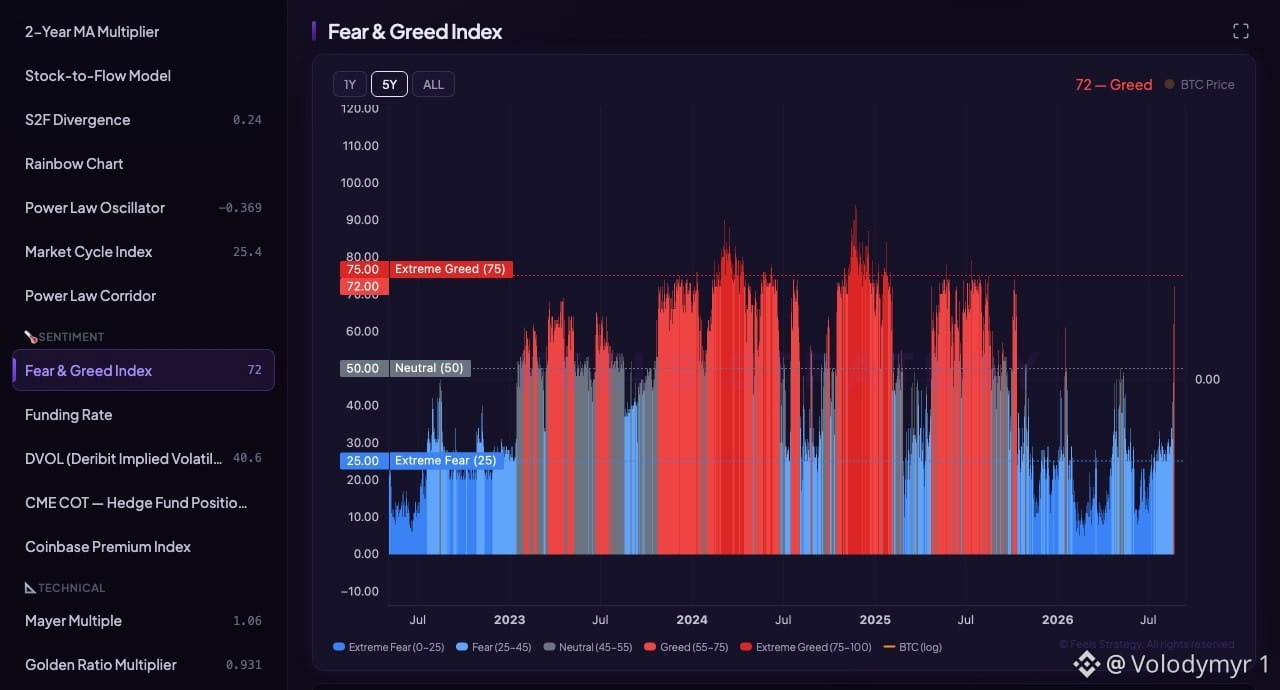The image size is (1280, 690).
Task: Click the Fear & Greed Index chart title
Action: tap(415, 32)
